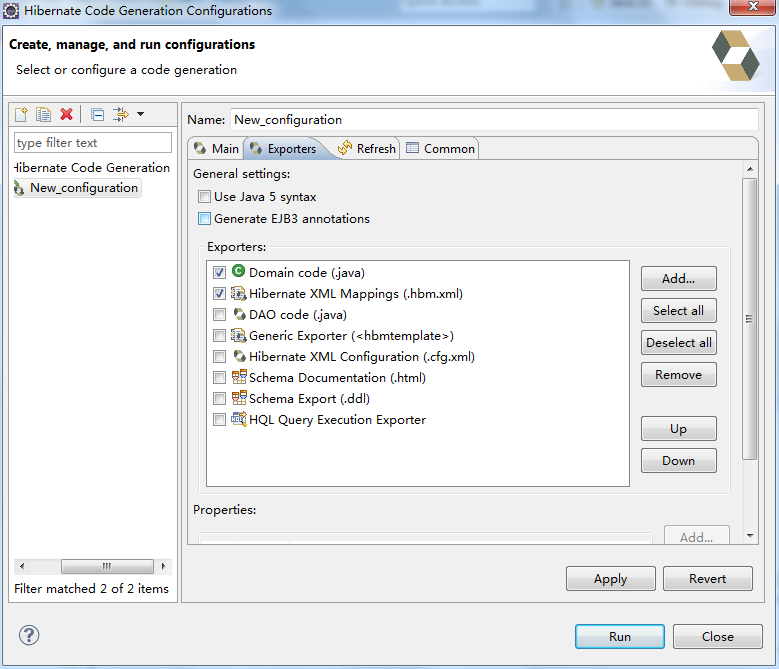Click the Down button
The height and width of the screenshot is (669, 779).
click(x=679, y=460)
